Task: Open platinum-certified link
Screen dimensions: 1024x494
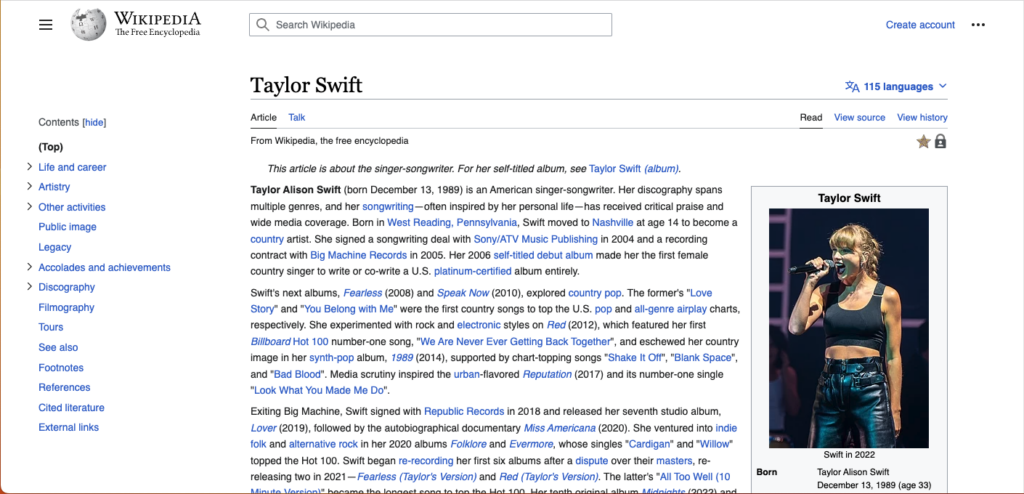Action: pyautogui.click(x=473, y=271)
